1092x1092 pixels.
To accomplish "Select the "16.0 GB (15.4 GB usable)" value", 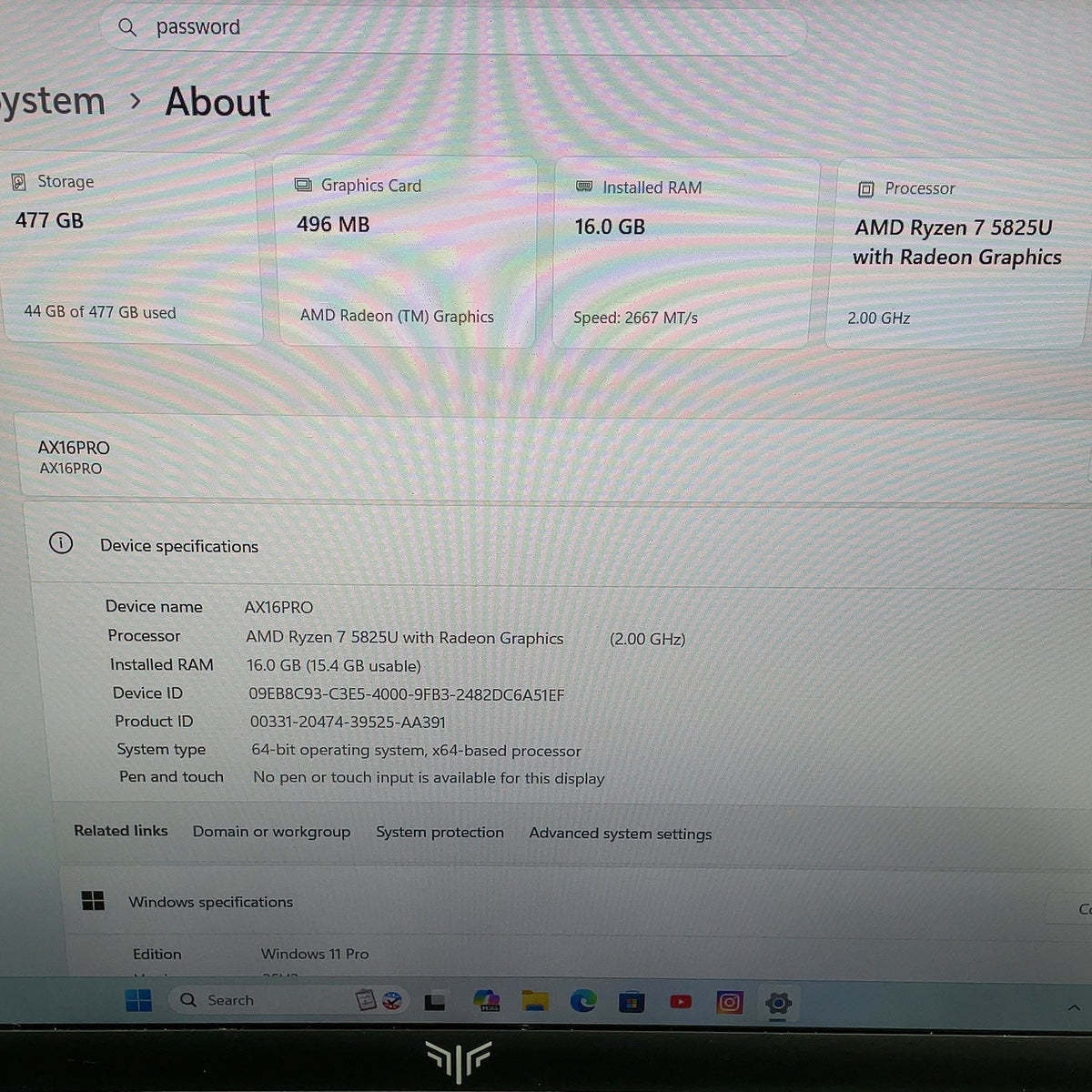I will click(x=334, y=666).
